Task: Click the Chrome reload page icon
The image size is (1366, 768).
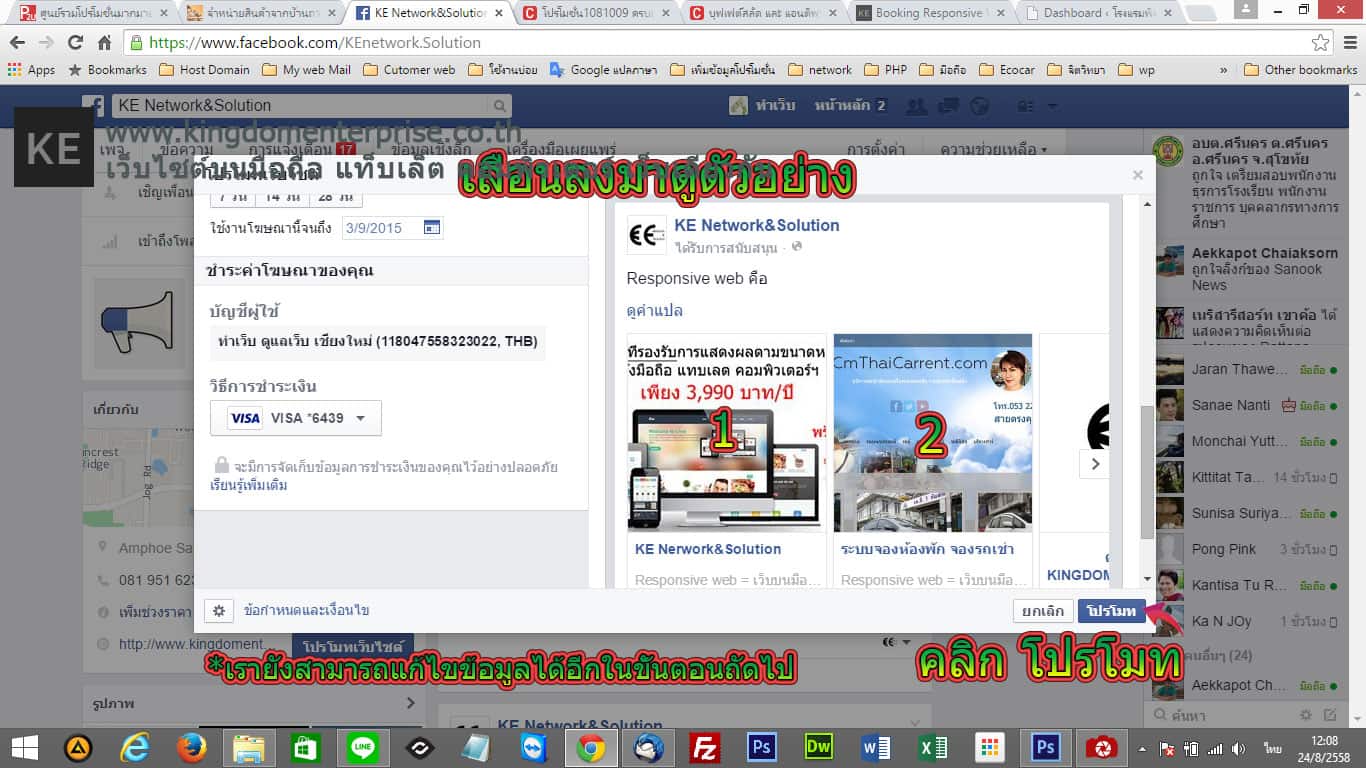Action: click(x=75, y=43)
